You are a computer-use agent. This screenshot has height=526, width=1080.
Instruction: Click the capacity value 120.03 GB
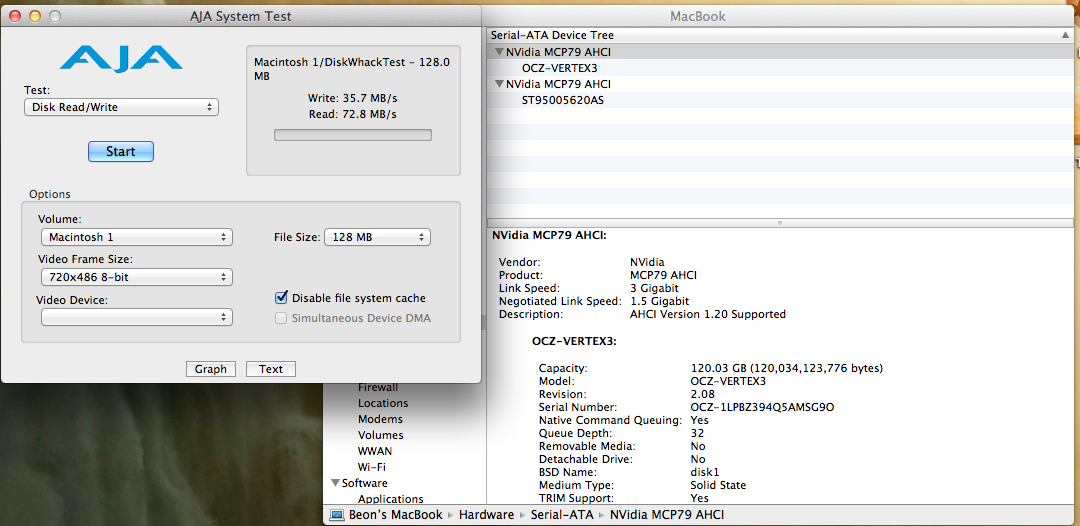787,368
